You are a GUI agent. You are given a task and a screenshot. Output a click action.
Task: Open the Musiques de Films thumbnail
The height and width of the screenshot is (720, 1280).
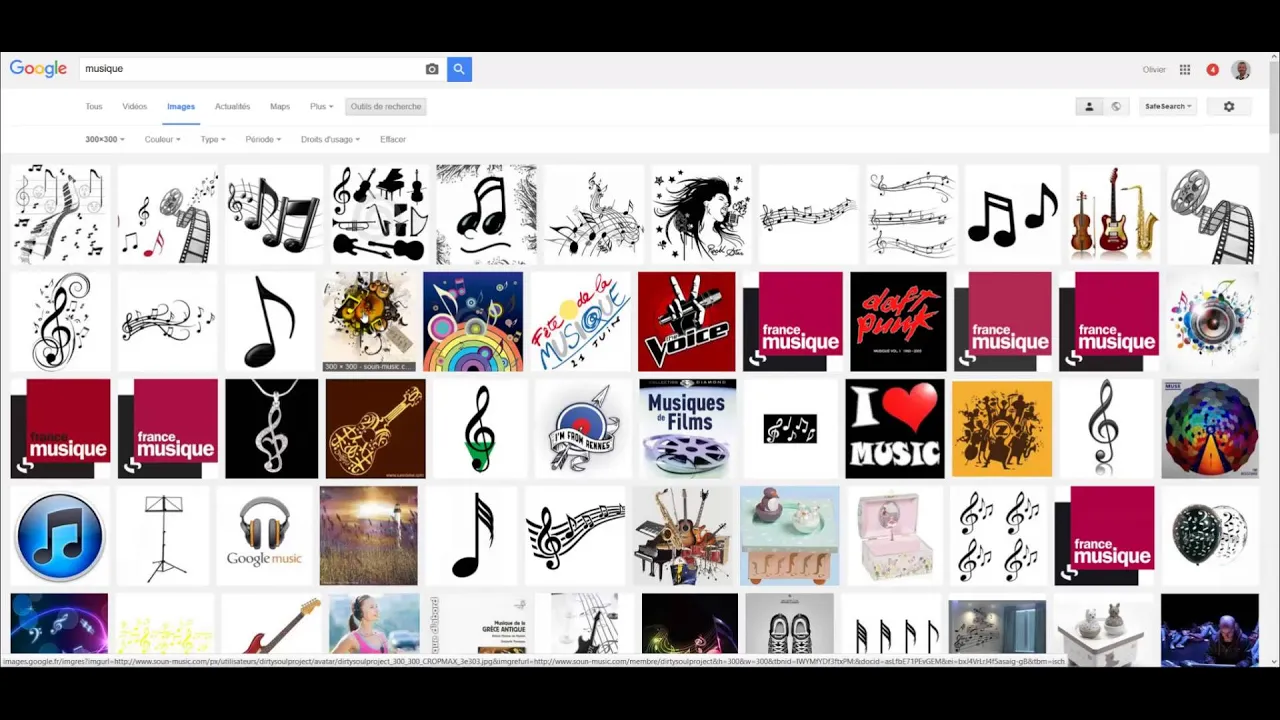688,428
